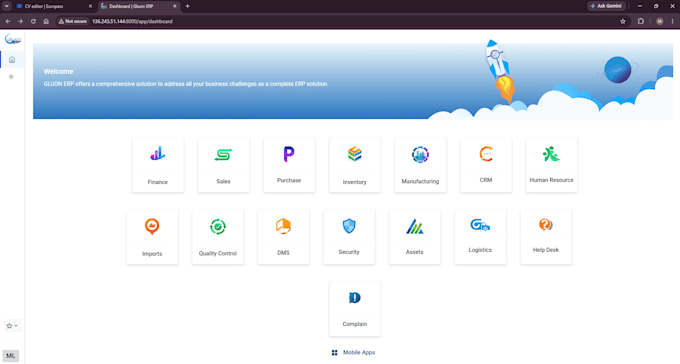Open a new browser tab
The width and height of the screenshot is (680, 364).
(187, 7)
